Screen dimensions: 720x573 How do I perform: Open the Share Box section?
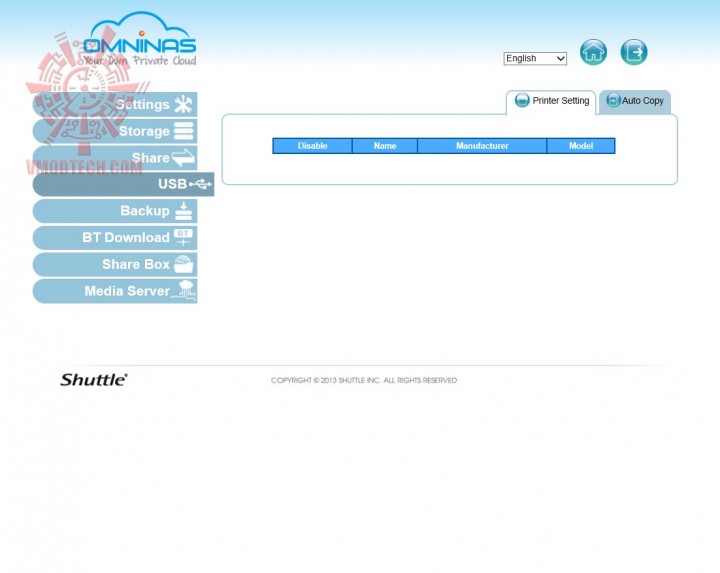[115, 264]
